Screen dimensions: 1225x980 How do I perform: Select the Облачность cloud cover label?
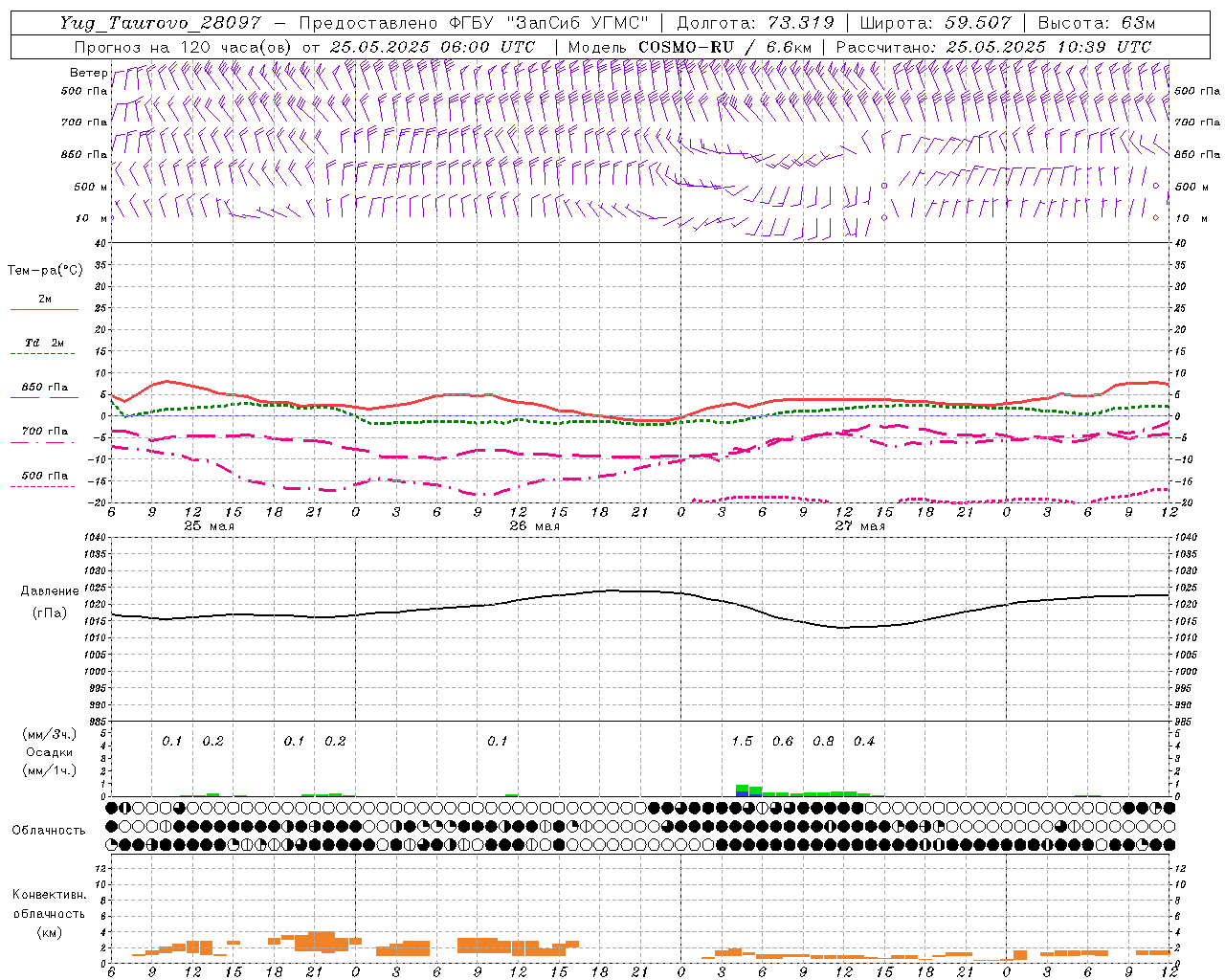[x=49, y=831]
